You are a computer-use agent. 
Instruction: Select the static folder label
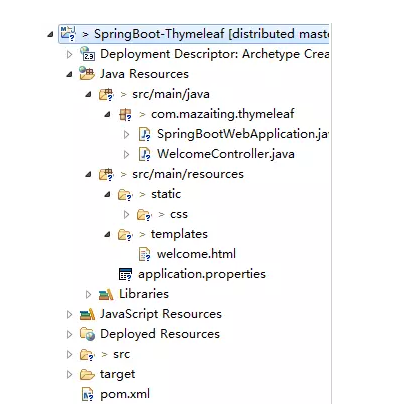pos(166,194)
